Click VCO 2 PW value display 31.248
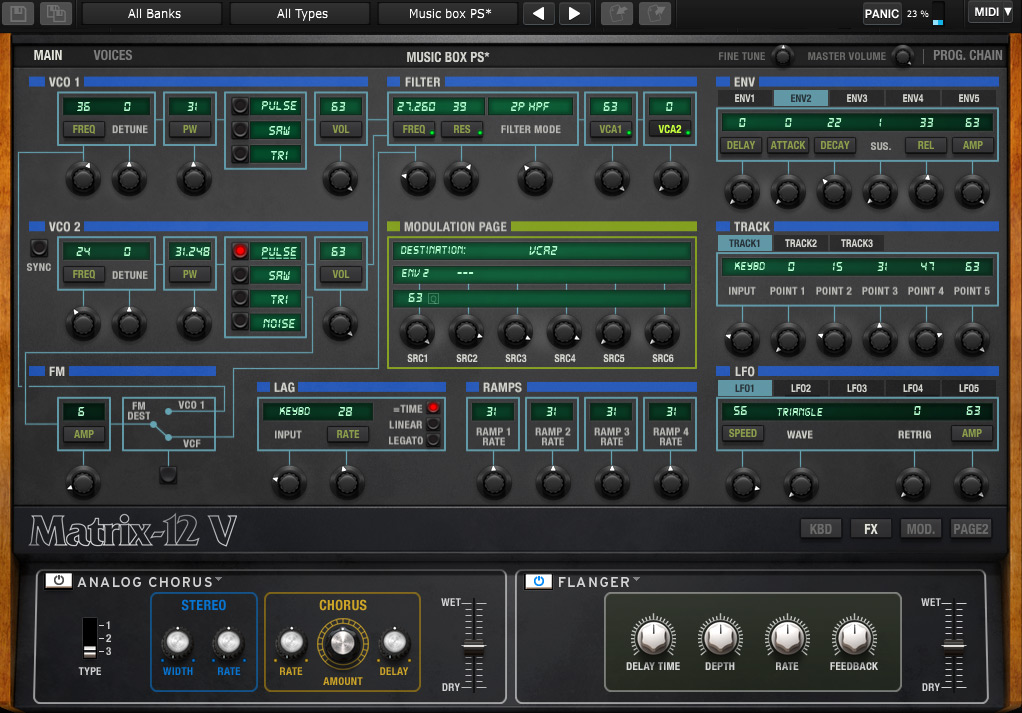This screenshot has width=1022, height=713. (x=190, y=251)
